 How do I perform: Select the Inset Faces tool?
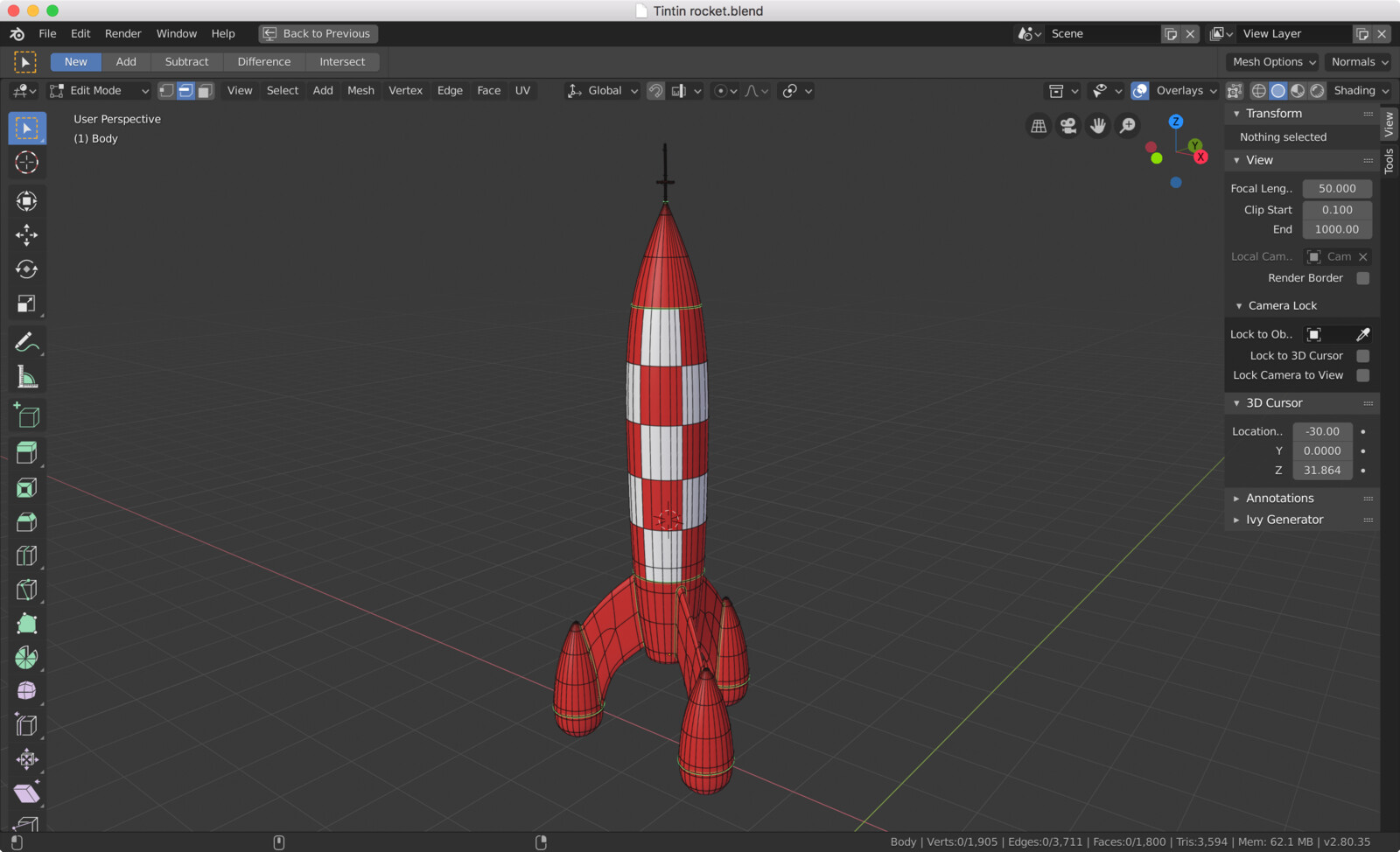27,487
